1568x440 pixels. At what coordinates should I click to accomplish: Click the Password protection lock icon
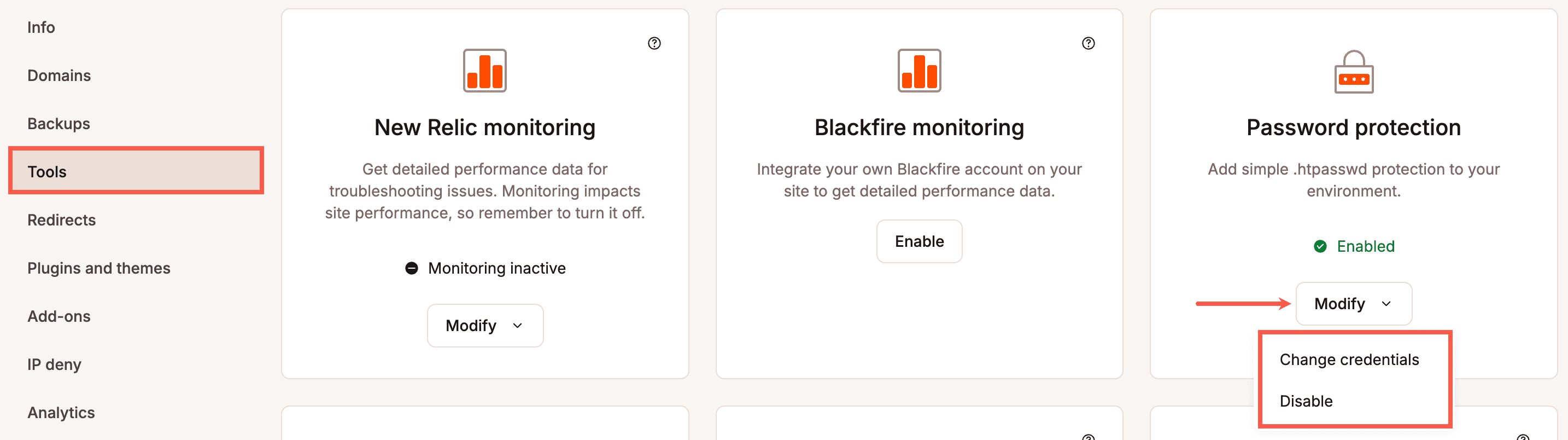(1353, 72)
